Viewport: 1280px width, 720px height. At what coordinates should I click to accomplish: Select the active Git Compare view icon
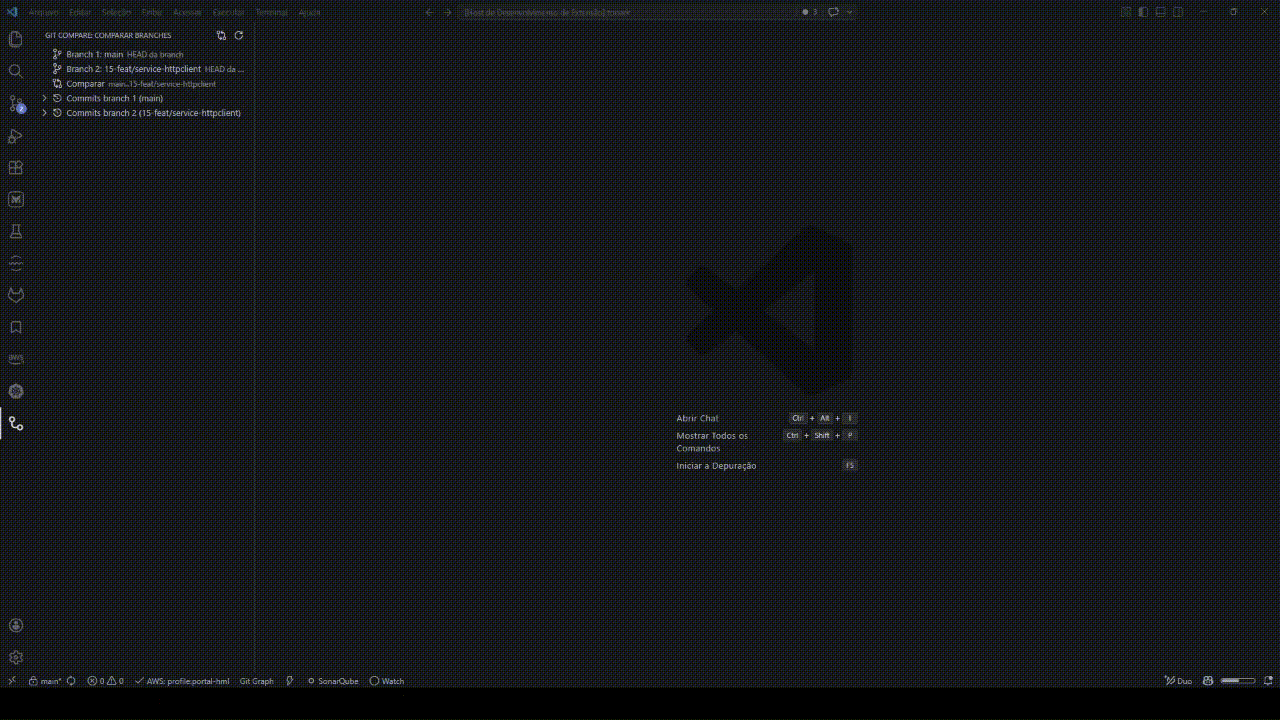coord(15,423)
